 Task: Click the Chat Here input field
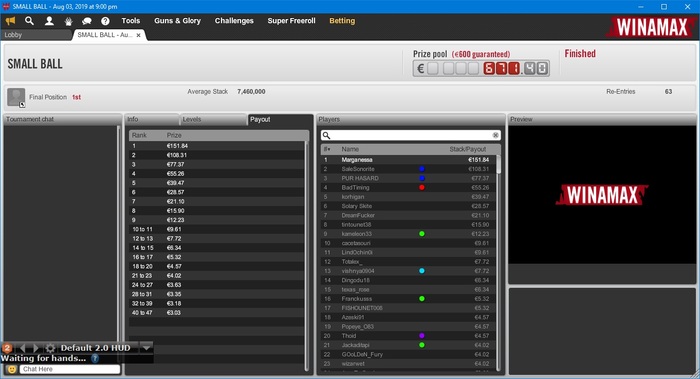click(x=70, y=369)
